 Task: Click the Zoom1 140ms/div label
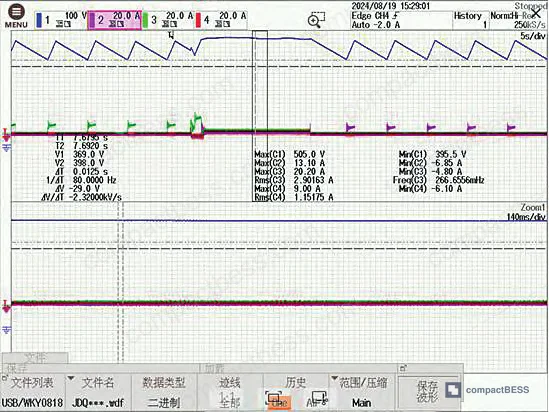click(x=526, y=212)
